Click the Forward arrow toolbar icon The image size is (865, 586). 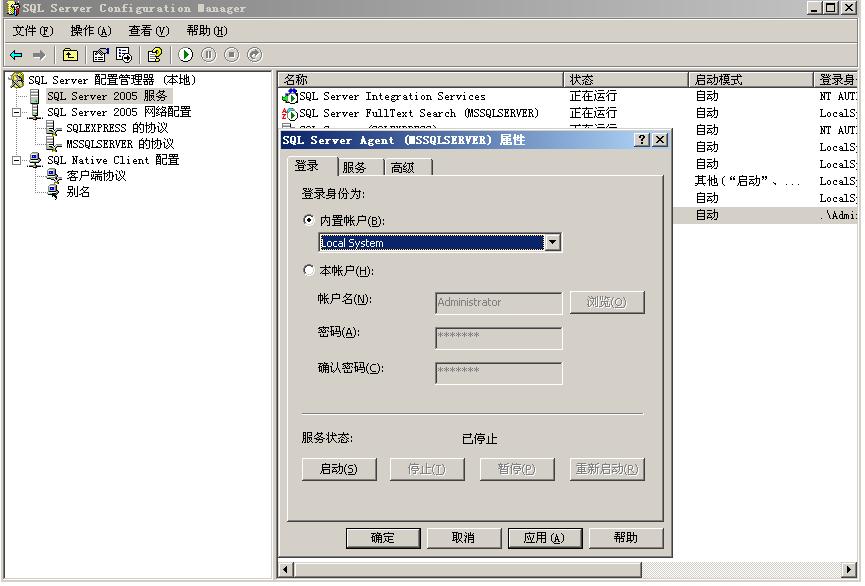pos(39,55)
